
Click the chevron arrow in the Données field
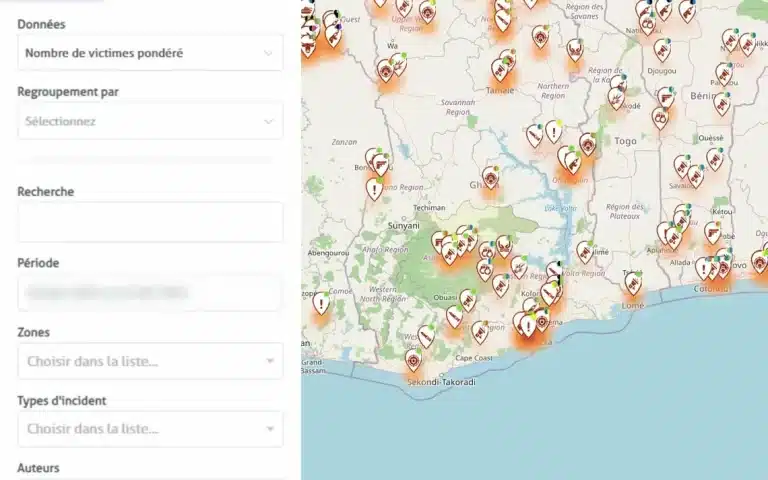(x=268, y=53)
